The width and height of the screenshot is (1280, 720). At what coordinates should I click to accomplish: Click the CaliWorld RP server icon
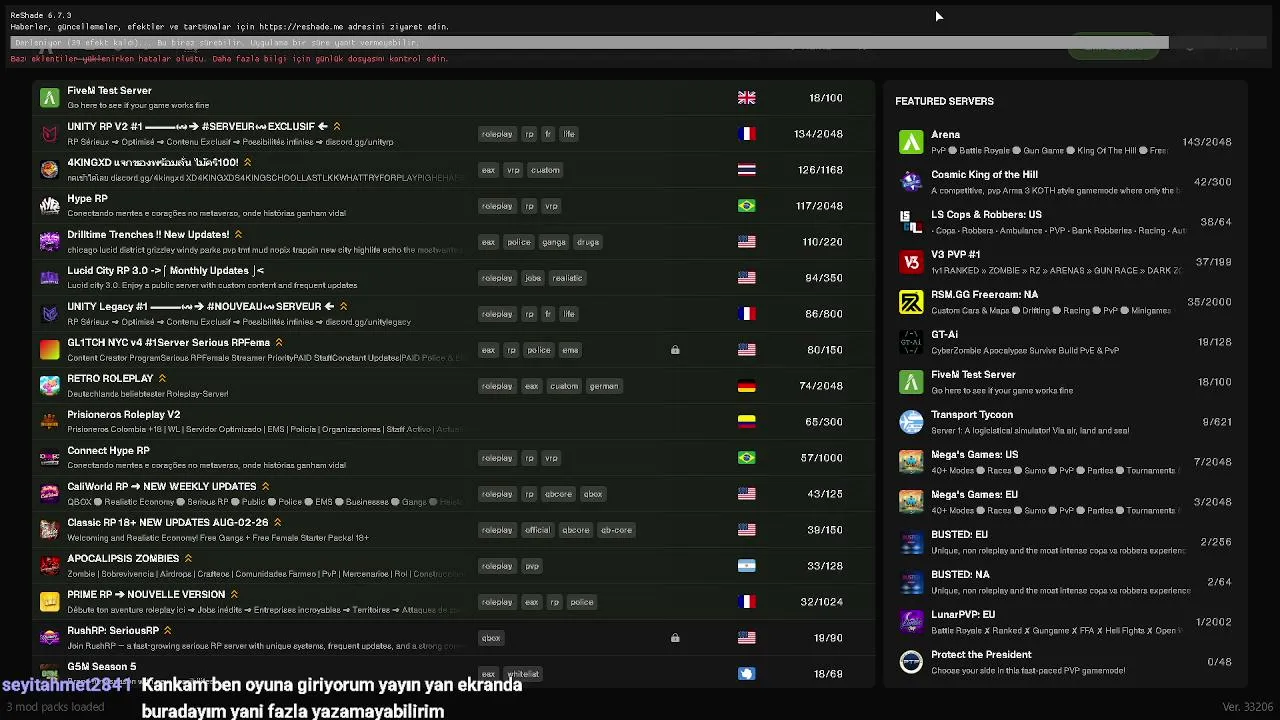click(49, 494)
